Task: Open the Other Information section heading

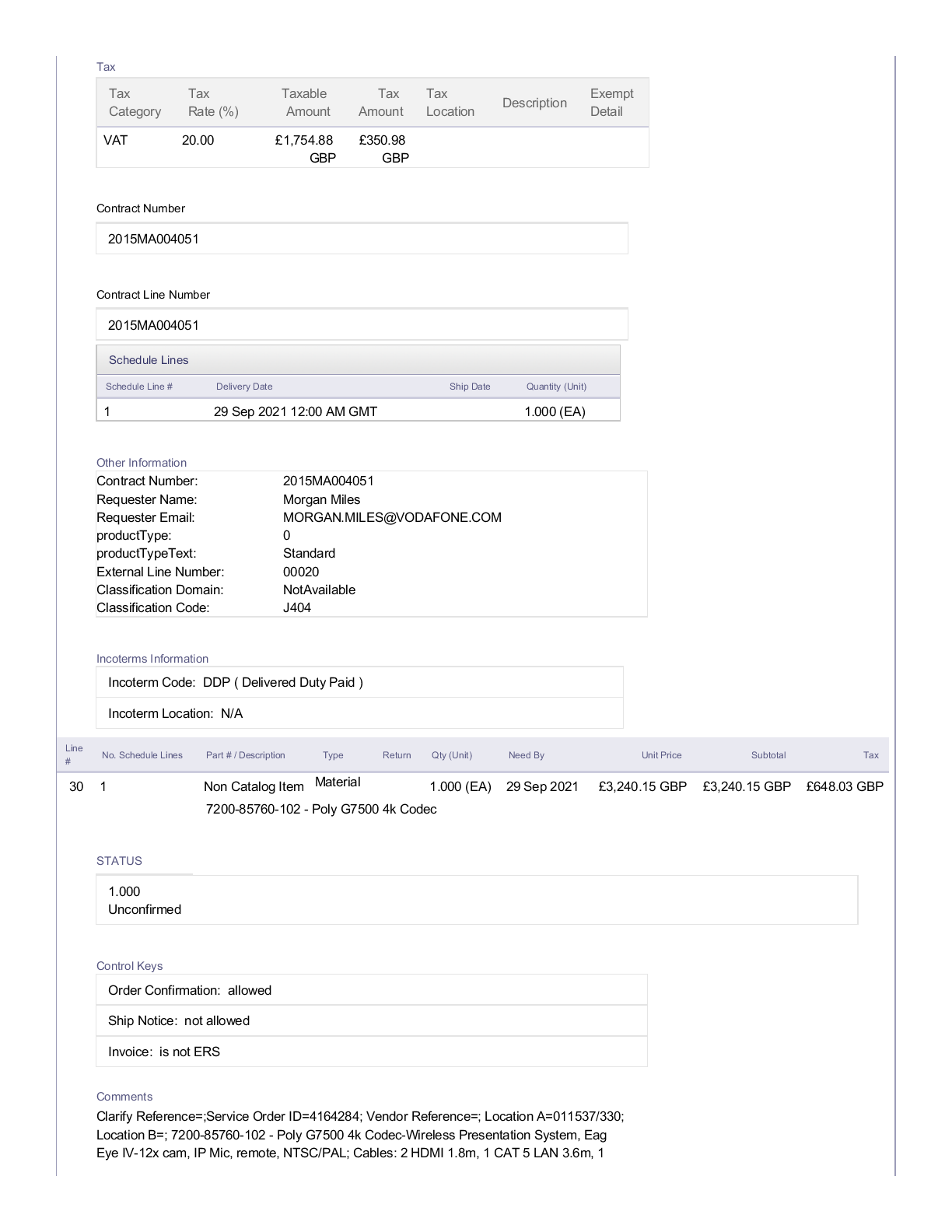Action: point(142,463)
